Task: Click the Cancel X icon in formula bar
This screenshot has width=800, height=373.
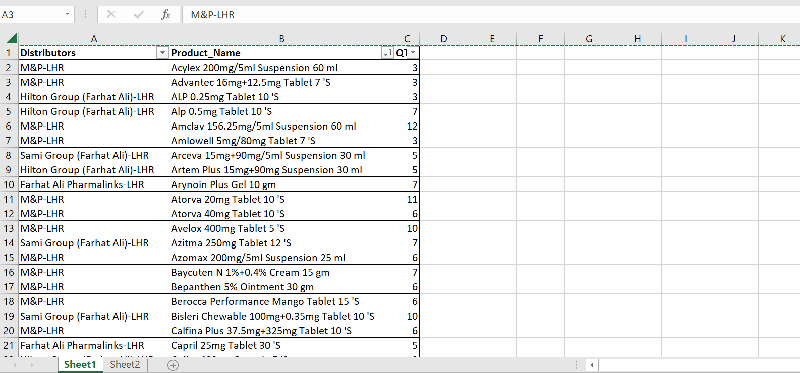Action: tap(111, 15)
